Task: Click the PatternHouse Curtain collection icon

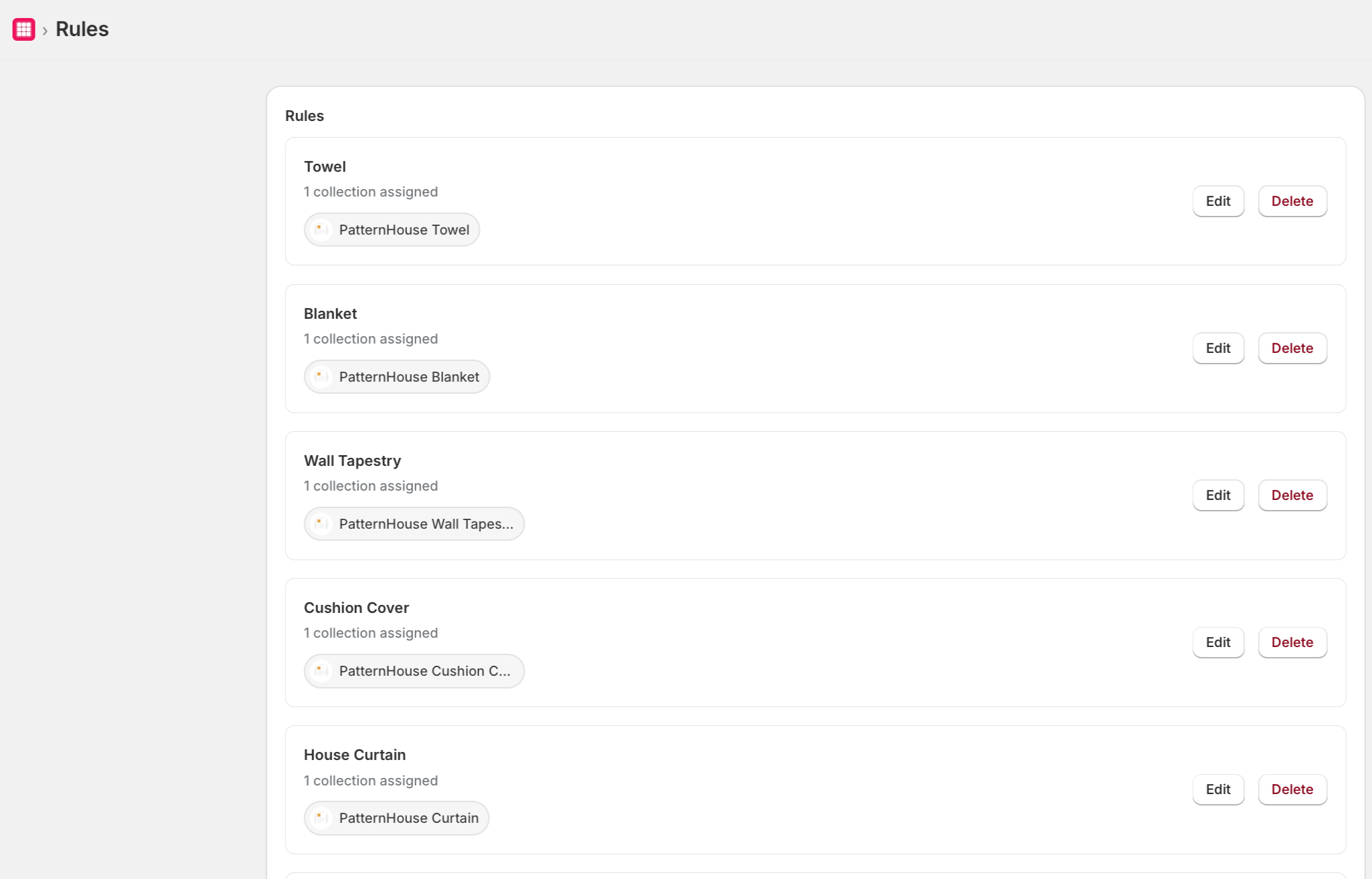Action: pos(321,818)
